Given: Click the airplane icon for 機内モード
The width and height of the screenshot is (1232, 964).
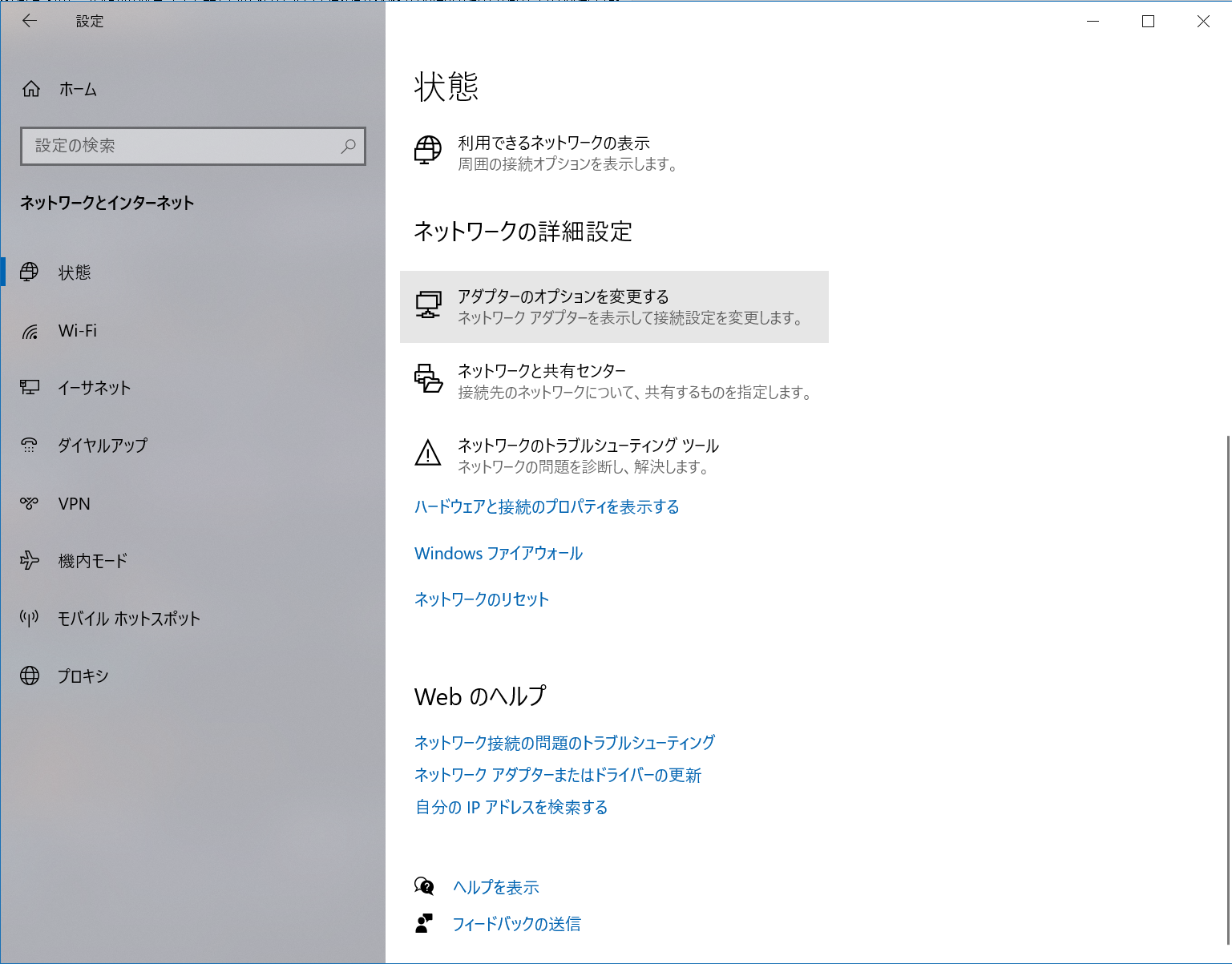Looking at the screenshot, I should tap(30, 561).
